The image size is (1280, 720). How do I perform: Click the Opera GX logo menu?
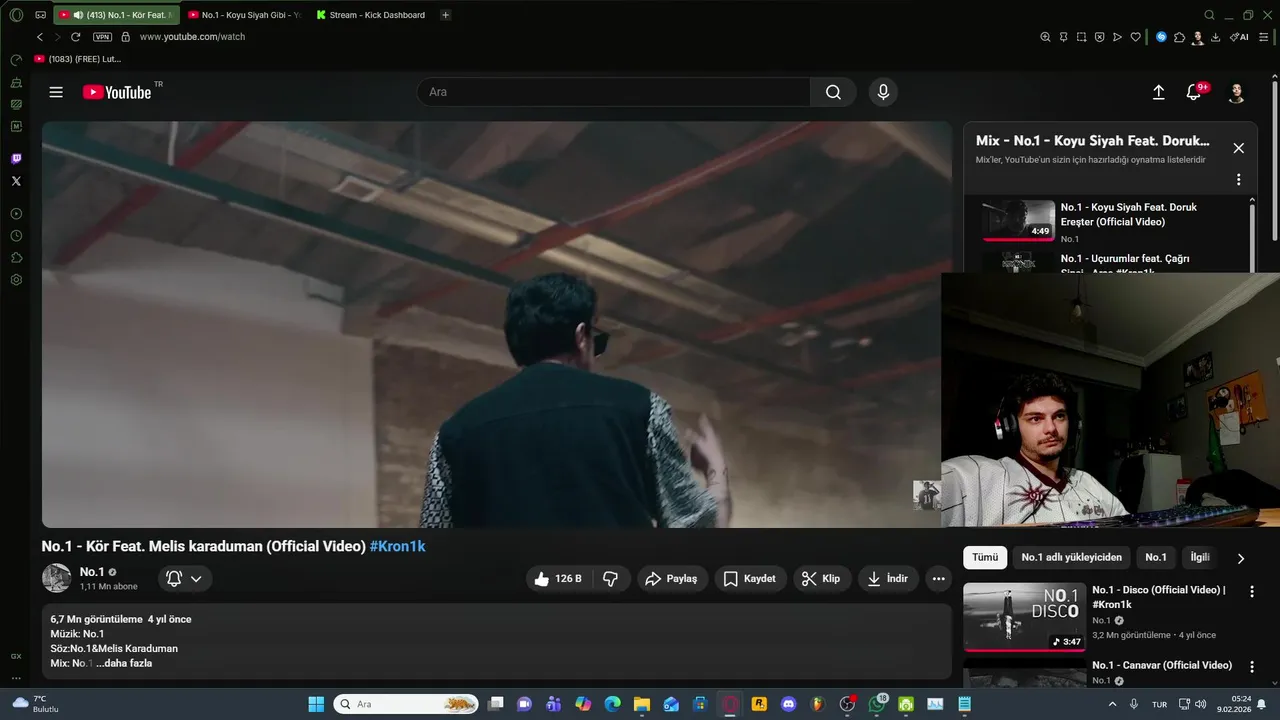pos(16,15)
